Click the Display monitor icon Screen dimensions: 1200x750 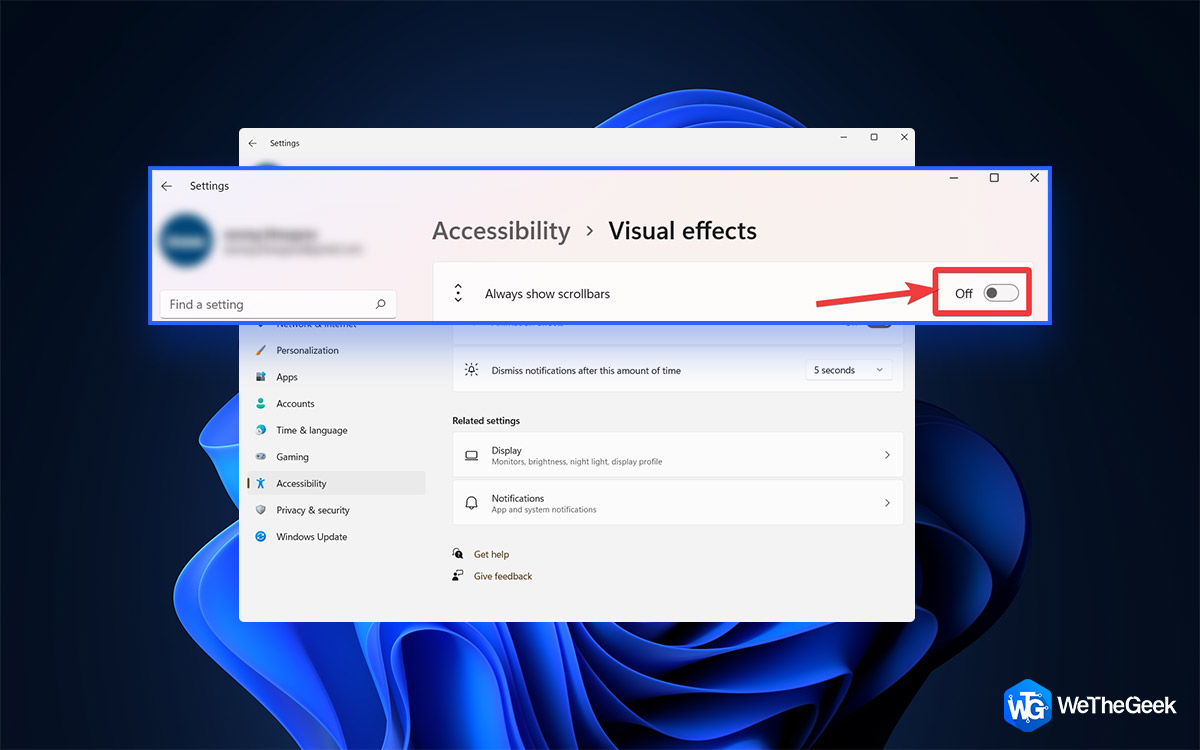click(x=472, y=455)
